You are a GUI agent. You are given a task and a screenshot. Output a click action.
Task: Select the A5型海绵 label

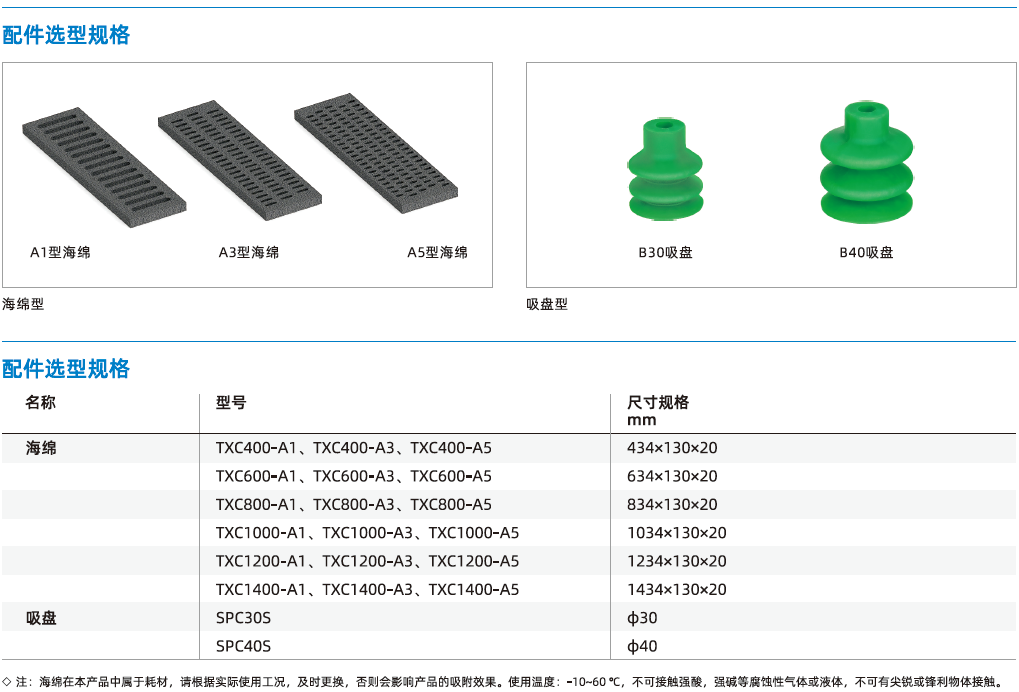point(437,252)
